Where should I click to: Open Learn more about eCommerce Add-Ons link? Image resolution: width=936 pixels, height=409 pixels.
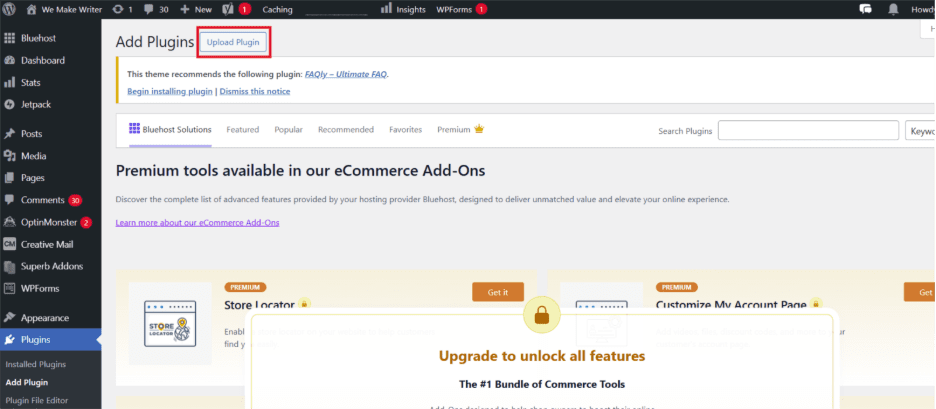pyautogui.click(x=198, y=223)
